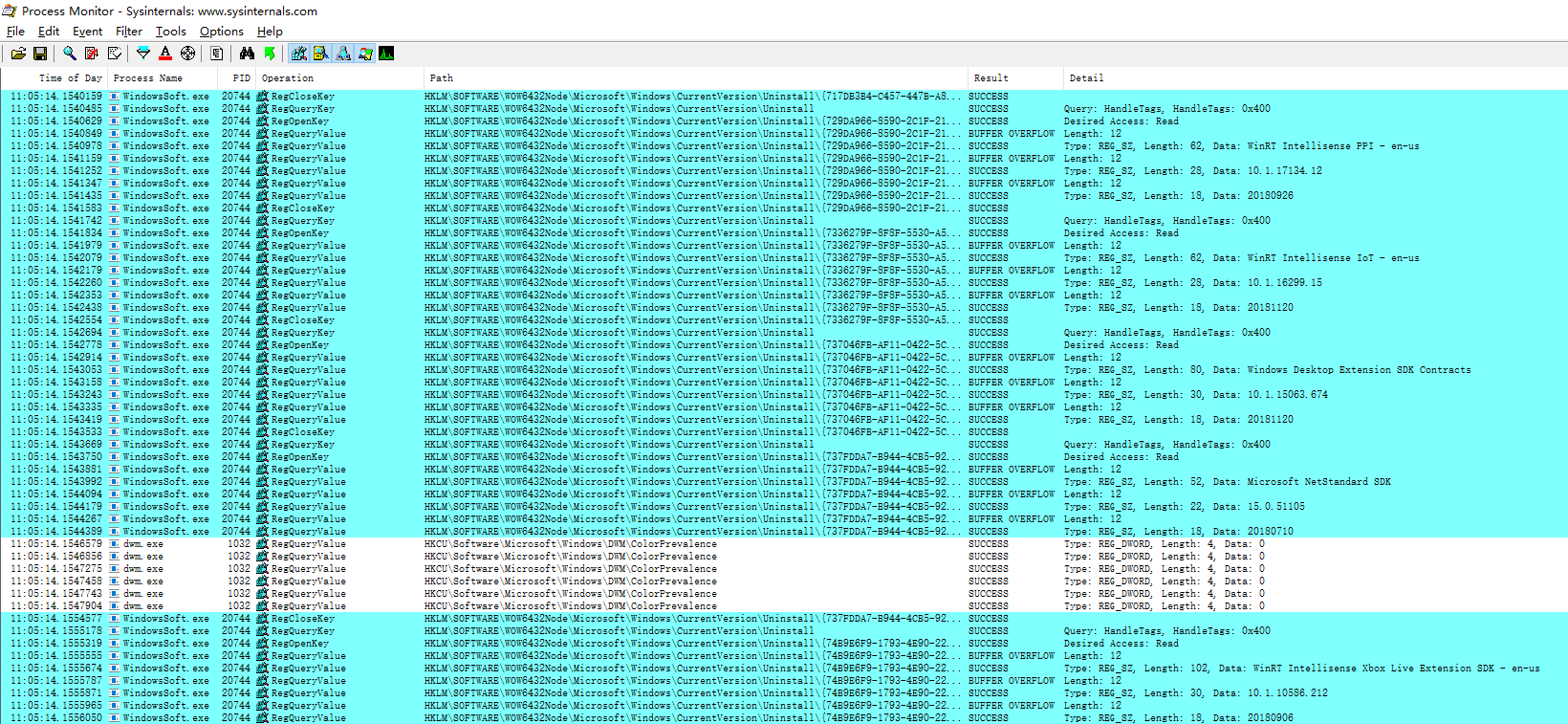Click the detail with data 10.1.10586.212
Viewport: 1568px width, 724px height.
[1196, 693]
